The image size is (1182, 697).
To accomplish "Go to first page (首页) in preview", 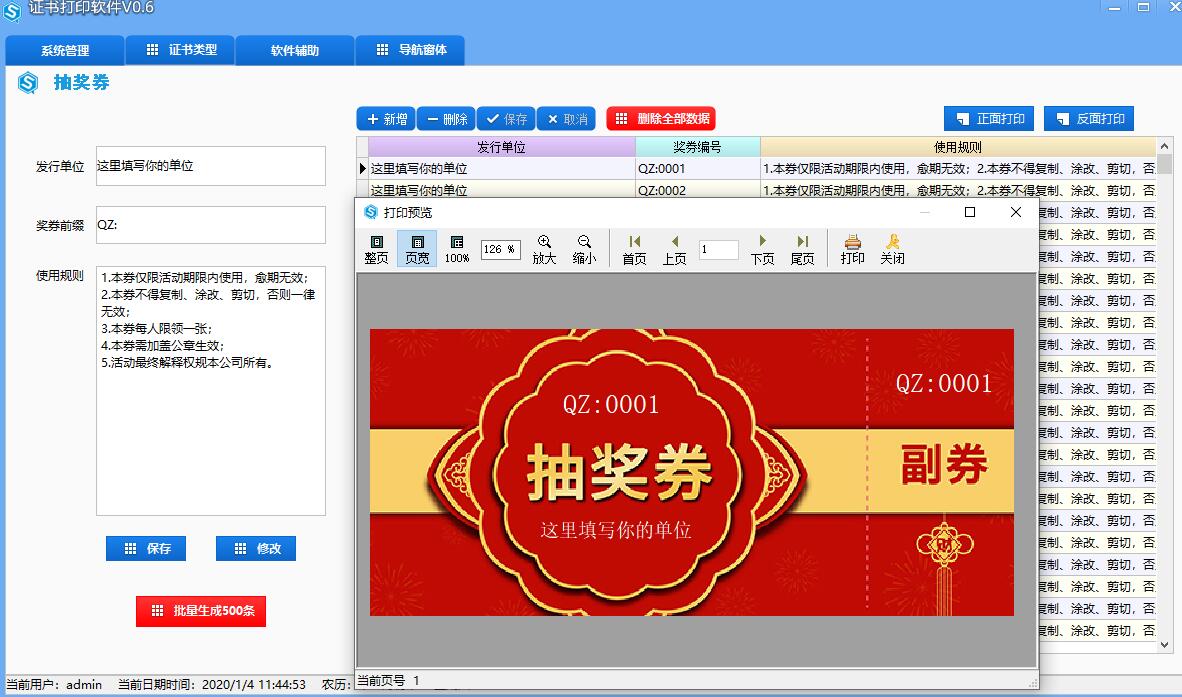I will (x=634, y=249).
